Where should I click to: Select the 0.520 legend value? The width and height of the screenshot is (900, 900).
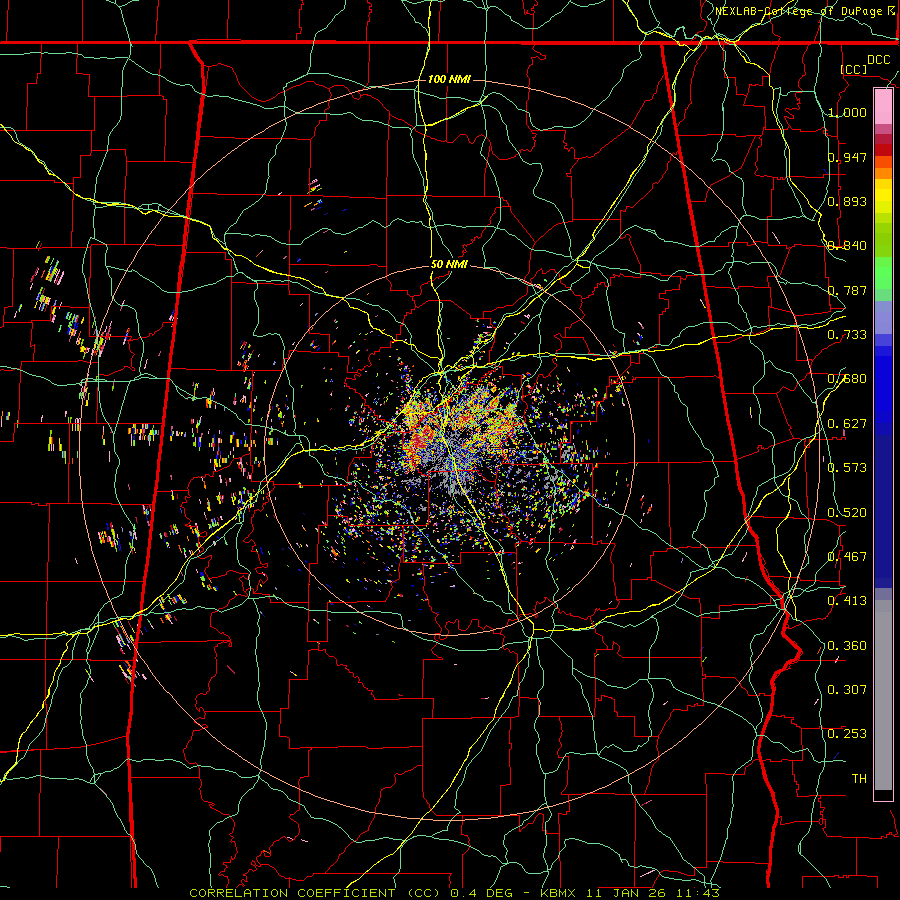coord(847,513)
